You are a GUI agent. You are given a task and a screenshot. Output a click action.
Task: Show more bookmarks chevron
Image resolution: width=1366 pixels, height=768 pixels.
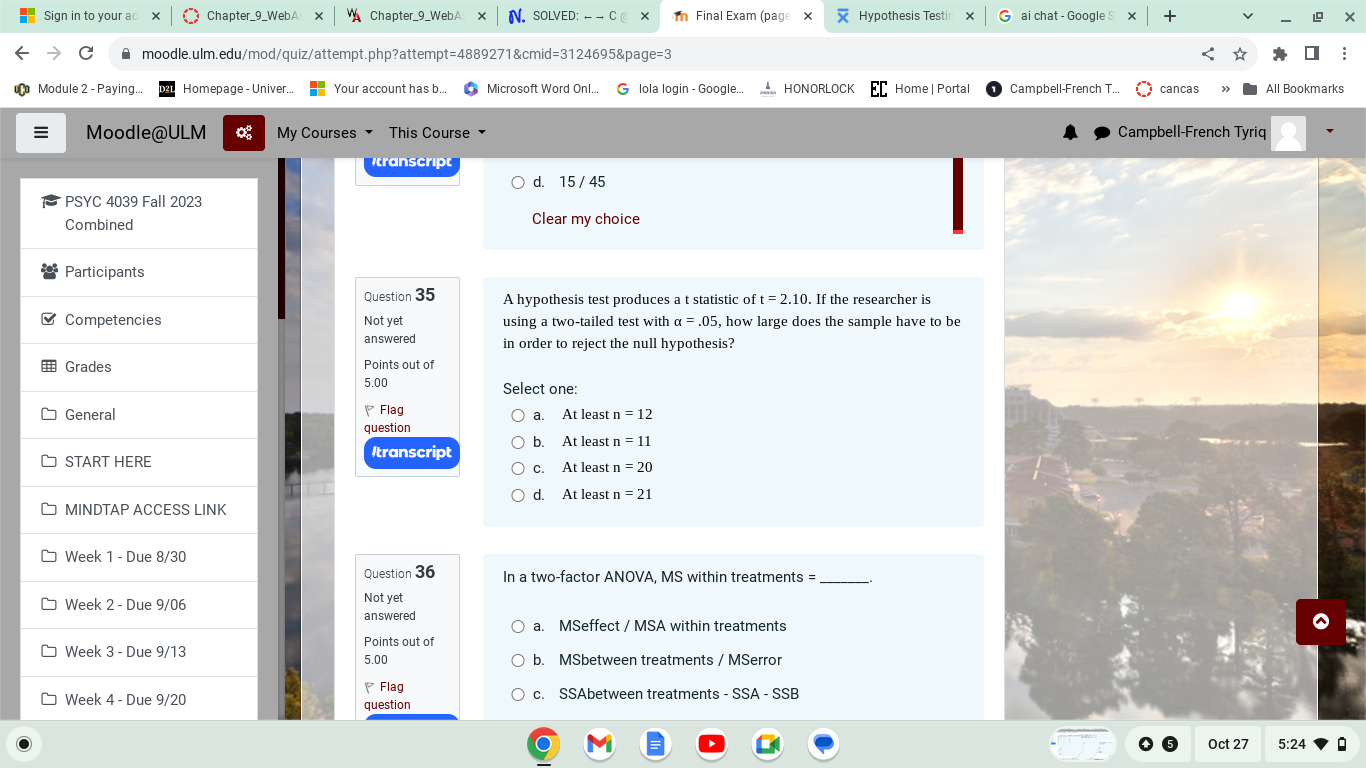(x=1225, y=89)
